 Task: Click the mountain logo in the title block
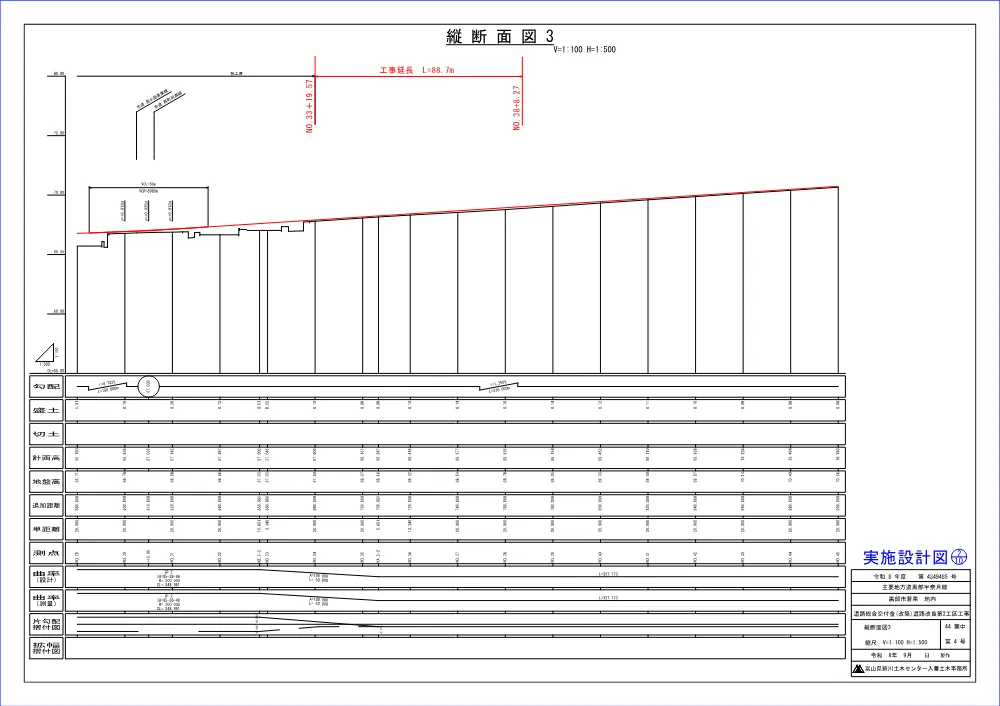coord(858,669)
